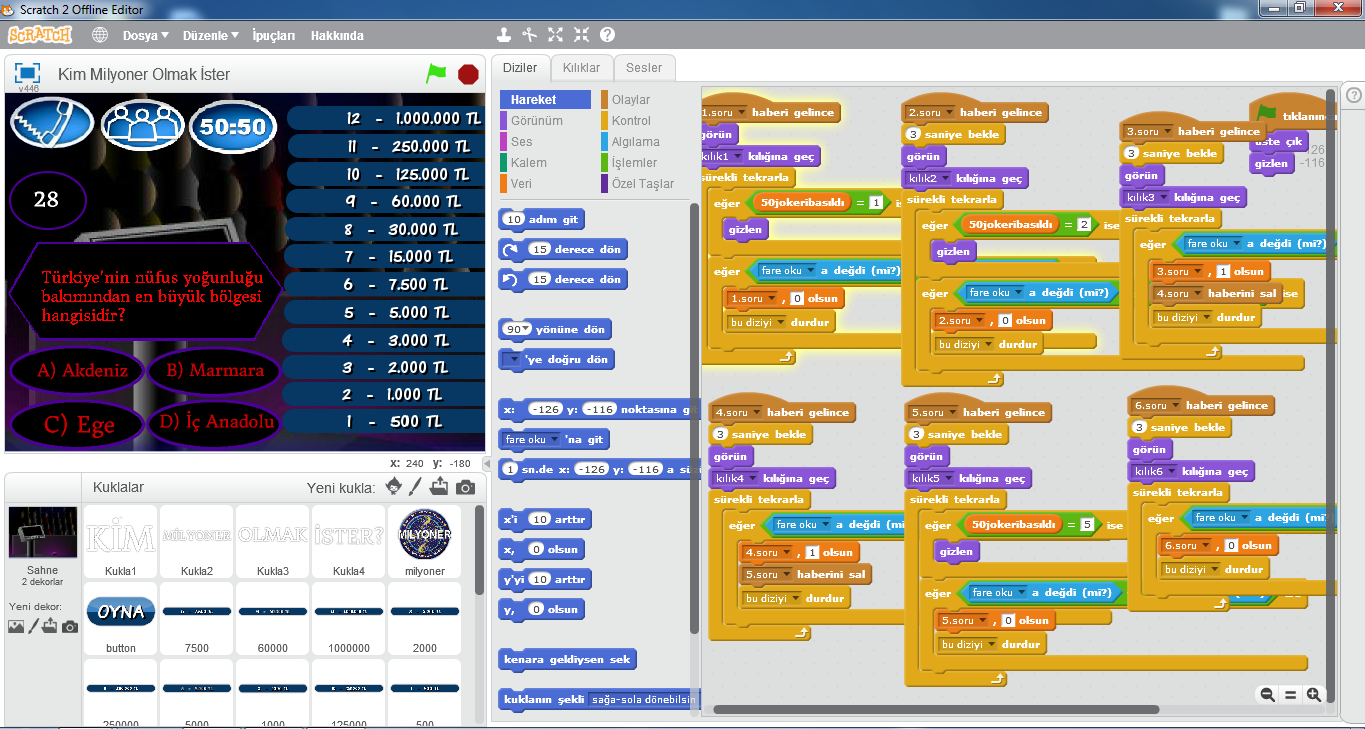Create a new sprite from camera

pyautogui.click(x=465, y=488)
